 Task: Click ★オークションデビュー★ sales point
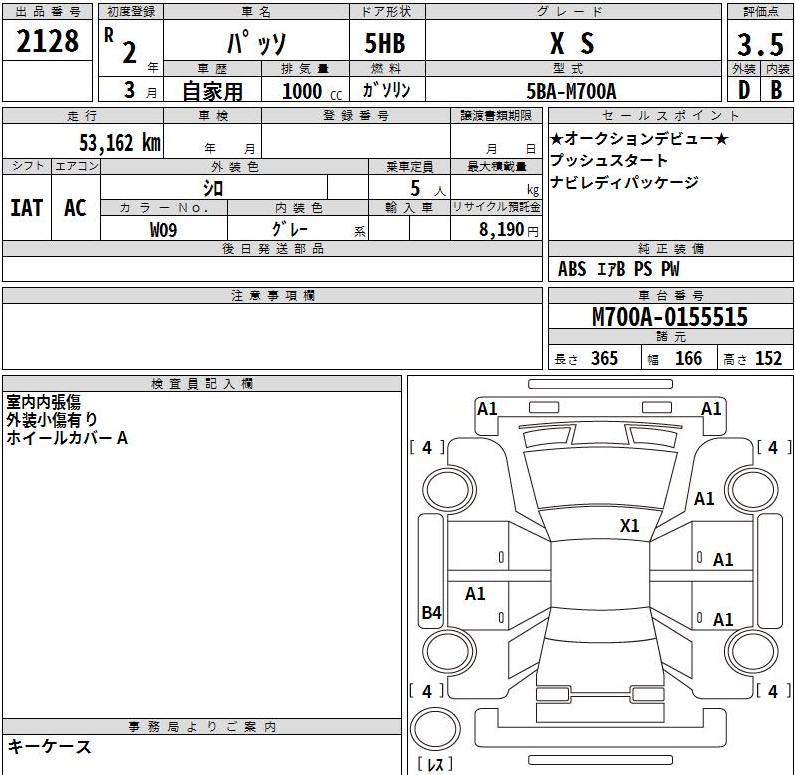(x=639, y=138)
